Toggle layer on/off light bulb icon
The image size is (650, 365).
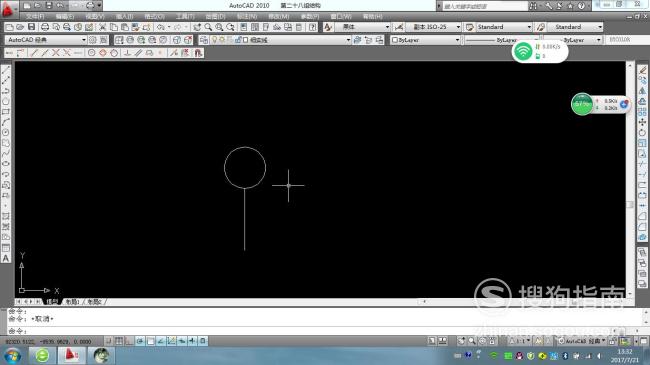214,40
